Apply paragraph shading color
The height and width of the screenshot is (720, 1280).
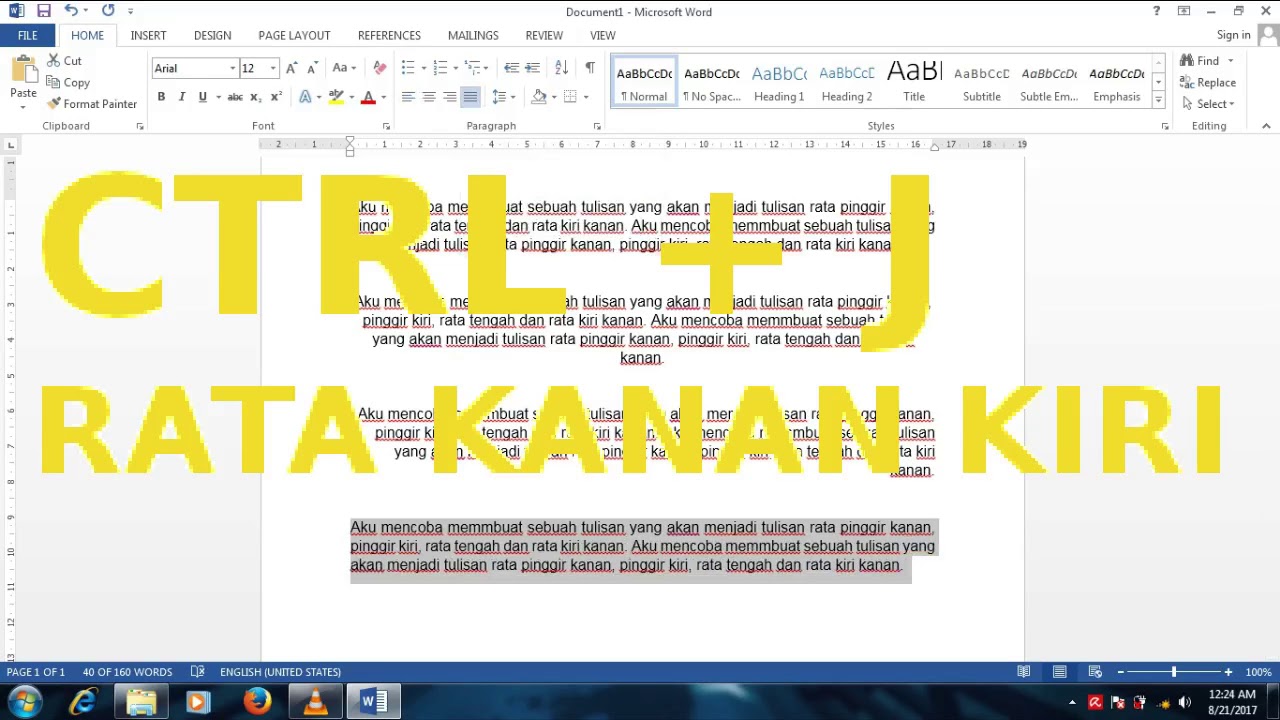tap(539, 97)
